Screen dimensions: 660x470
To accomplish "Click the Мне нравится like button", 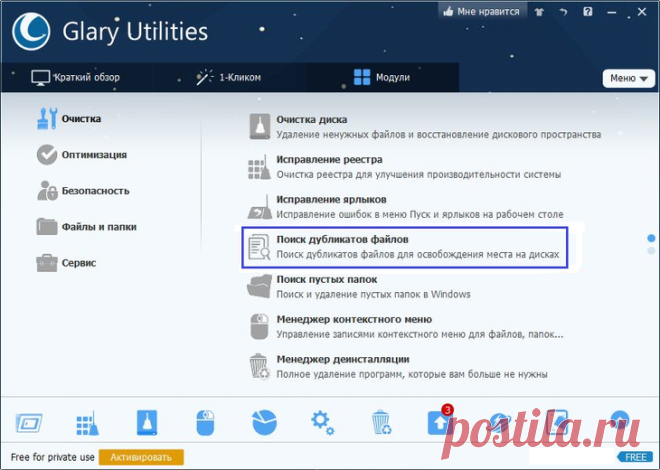I will pyautogui.click(x=482, y=11).
